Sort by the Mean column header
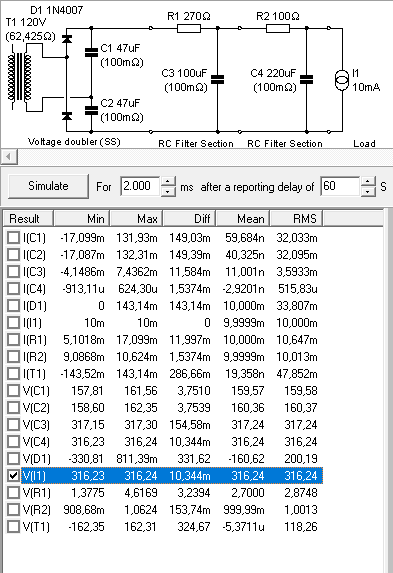Viewport: 393px width, 573px height. (x=243, y=219)
